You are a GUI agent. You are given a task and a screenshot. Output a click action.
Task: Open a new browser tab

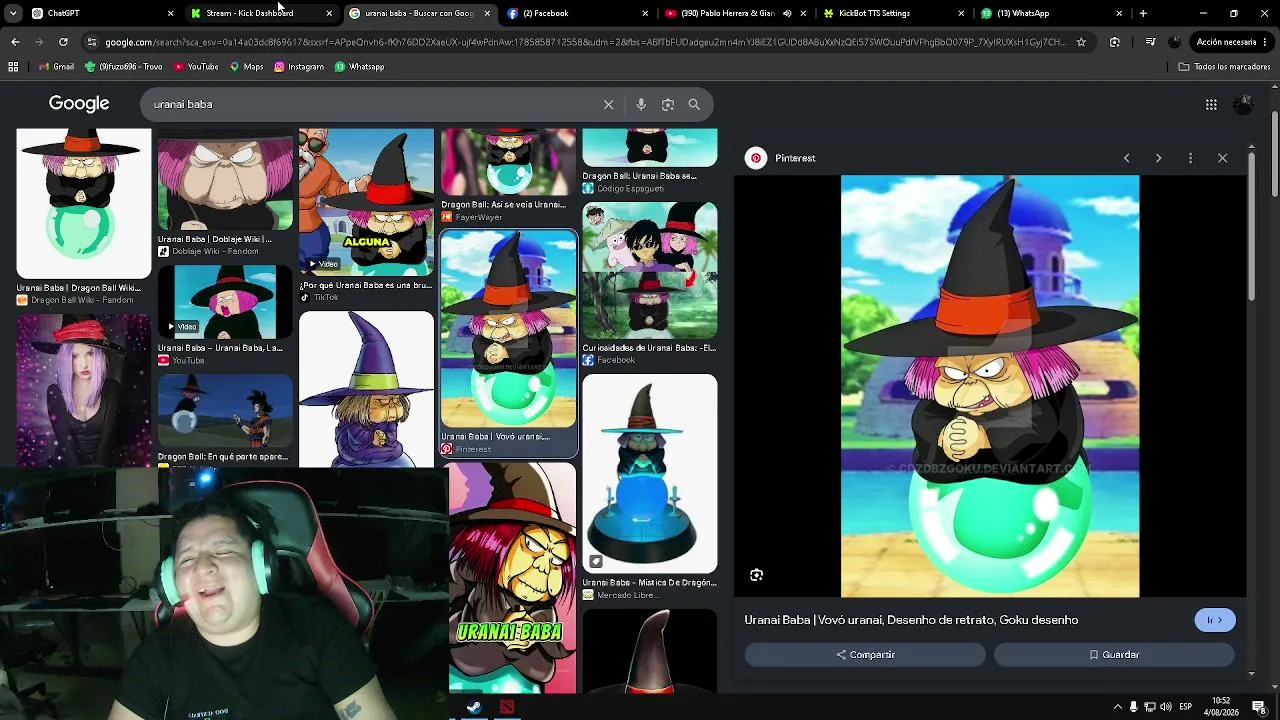click(x=1143, y=13)
